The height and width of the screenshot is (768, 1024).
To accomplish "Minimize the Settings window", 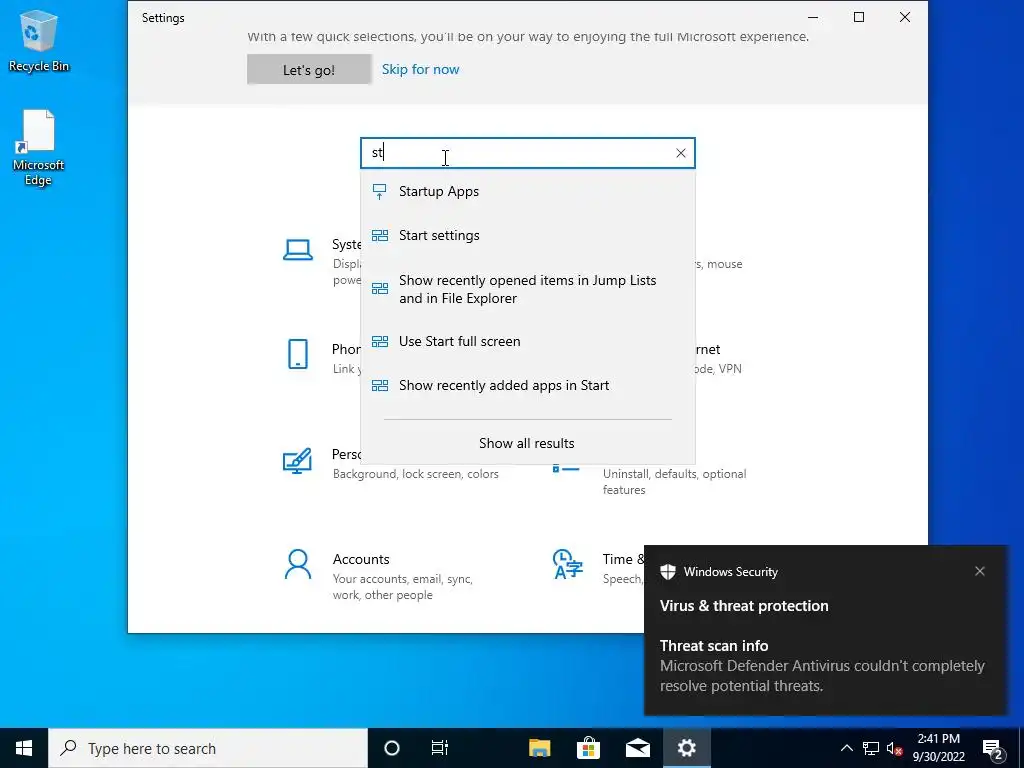I will coord(813,18).
